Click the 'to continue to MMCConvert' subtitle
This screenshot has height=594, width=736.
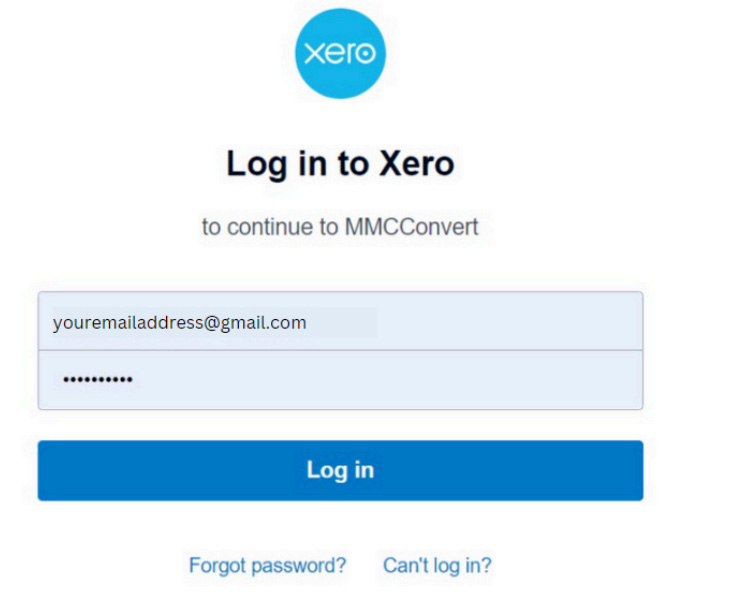coord(340,227)
